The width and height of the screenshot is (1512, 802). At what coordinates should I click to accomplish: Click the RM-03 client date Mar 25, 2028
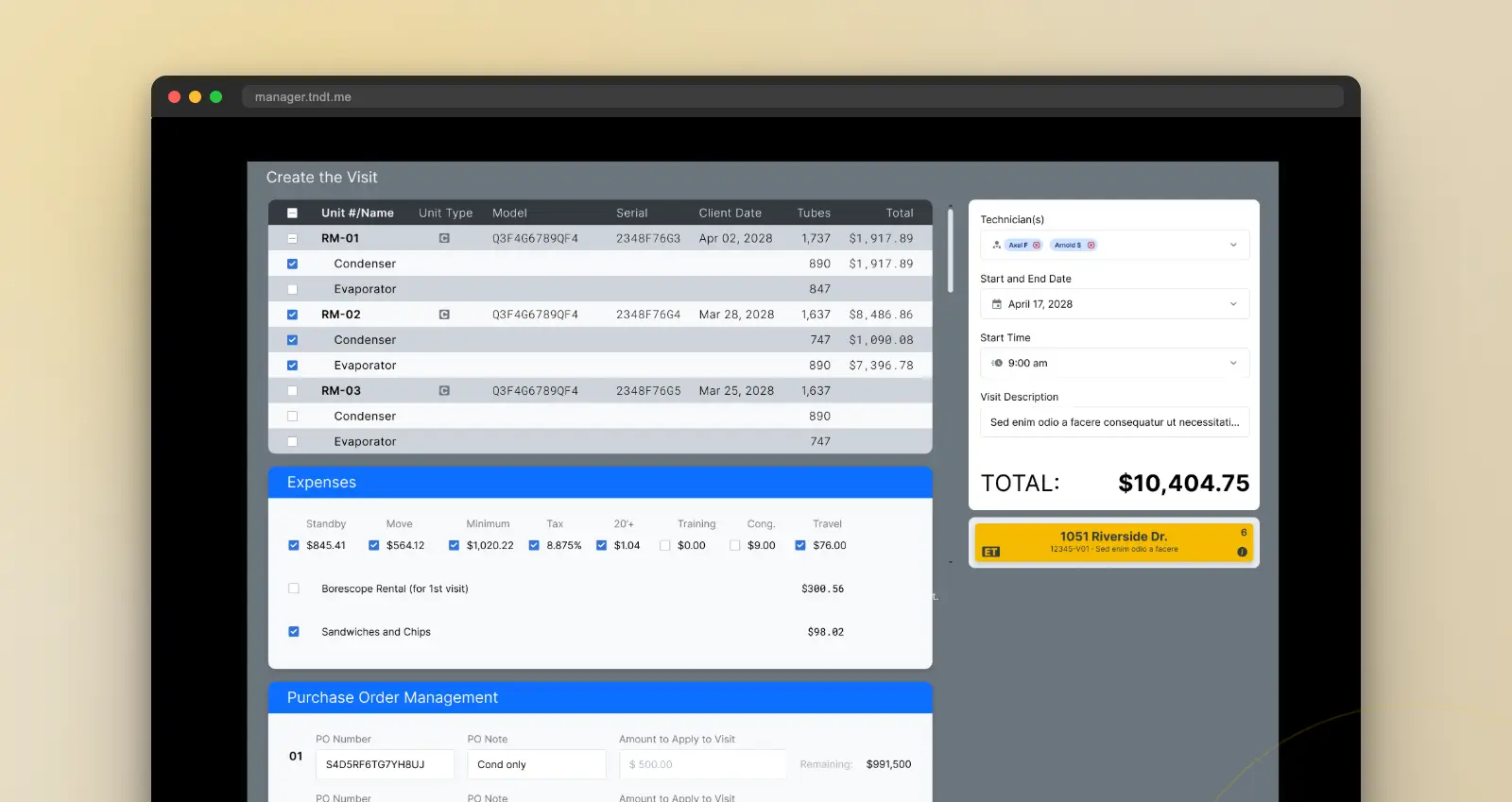(736, 390)
